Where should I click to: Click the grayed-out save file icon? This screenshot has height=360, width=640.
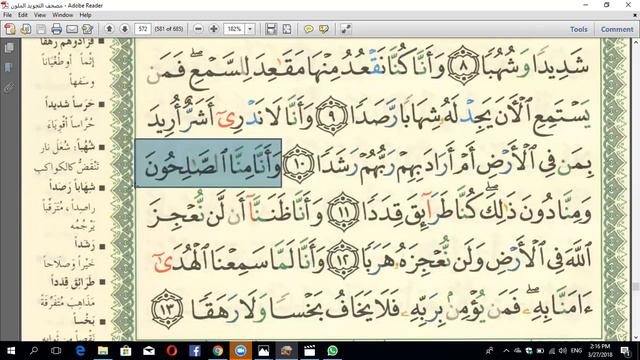(41, 29)
